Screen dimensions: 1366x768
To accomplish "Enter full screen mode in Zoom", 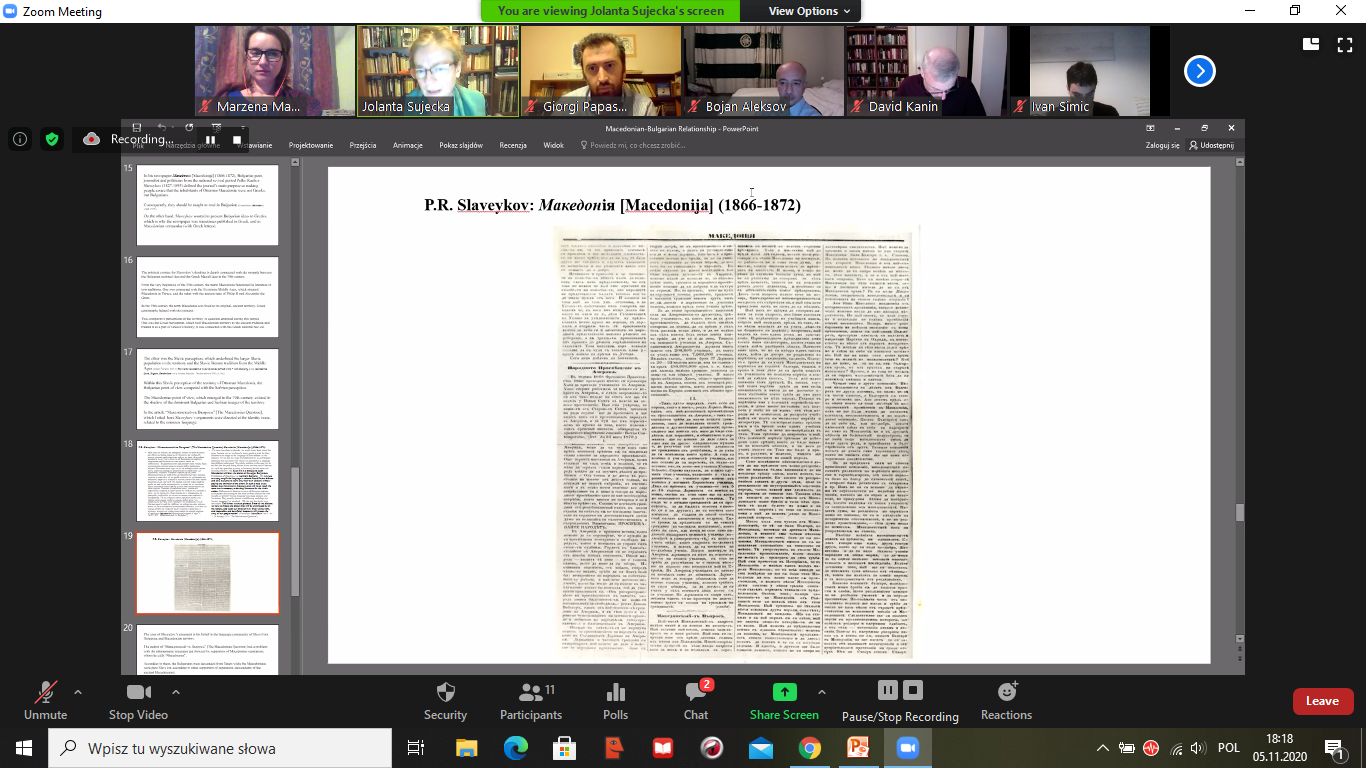I will coord(1343,43).
